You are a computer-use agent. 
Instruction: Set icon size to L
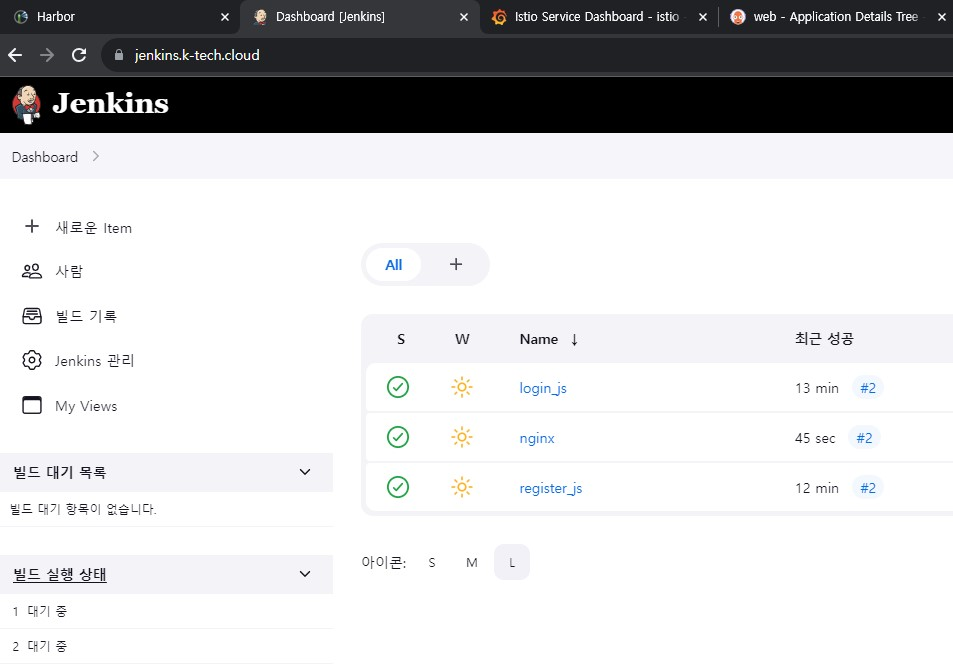click(x=512, y=562)
